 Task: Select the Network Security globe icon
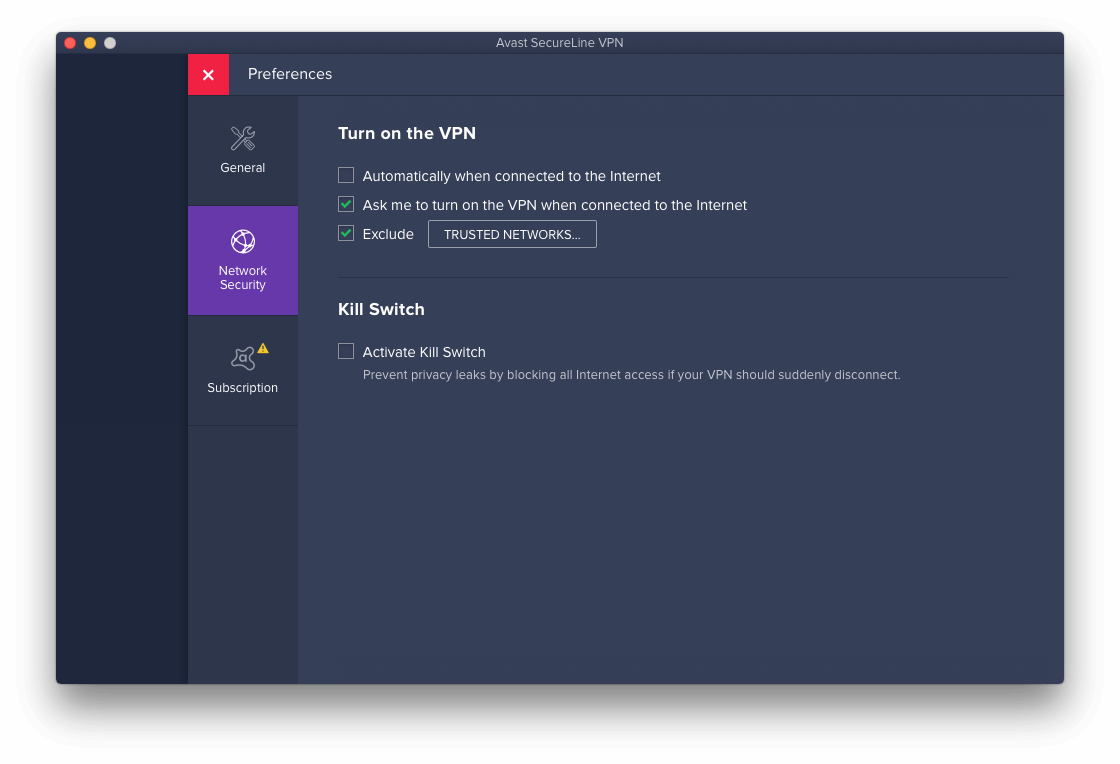(x=243, y=241)
